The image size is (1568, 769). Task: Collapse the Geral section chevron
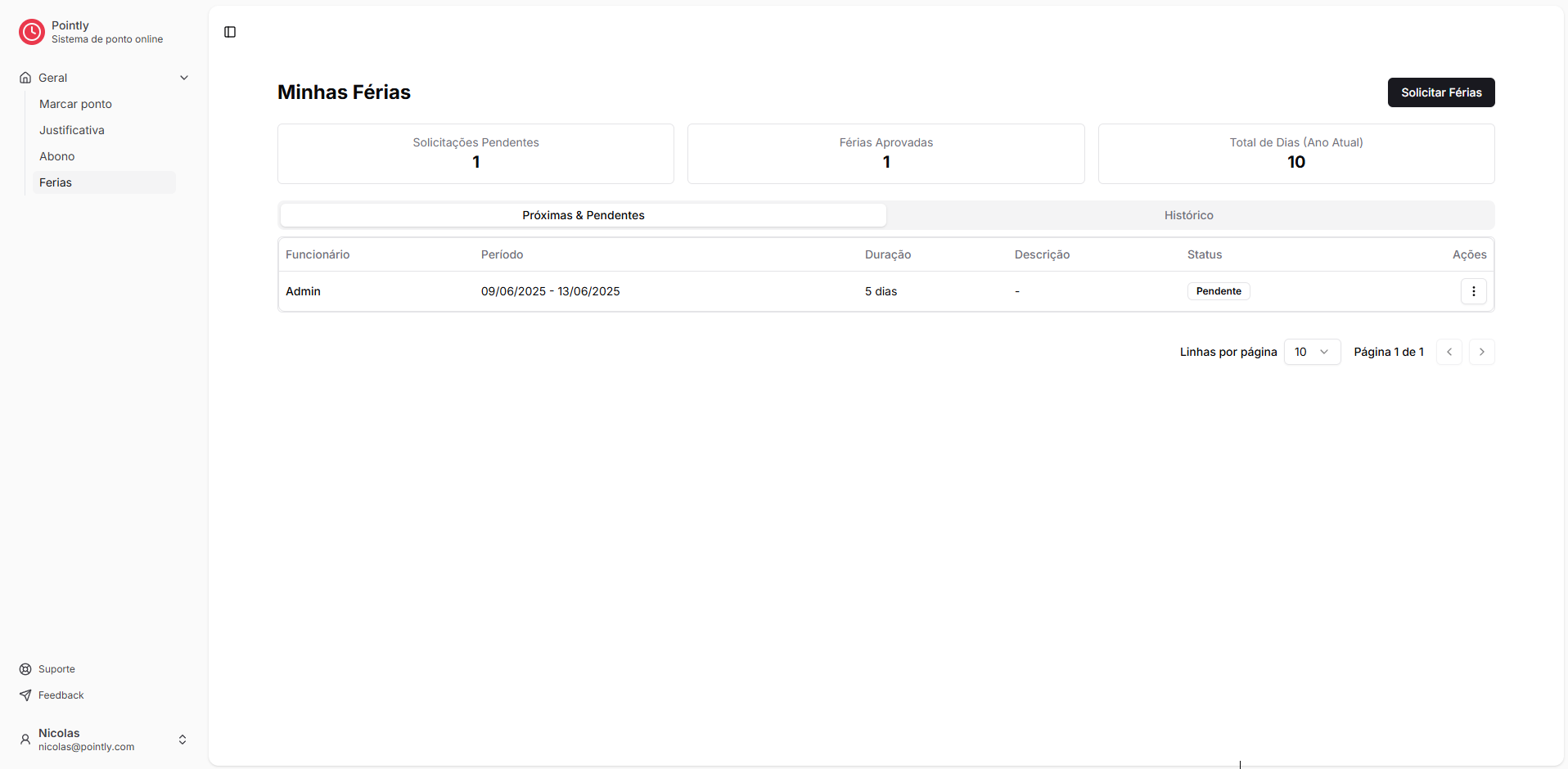coord(184,77)
